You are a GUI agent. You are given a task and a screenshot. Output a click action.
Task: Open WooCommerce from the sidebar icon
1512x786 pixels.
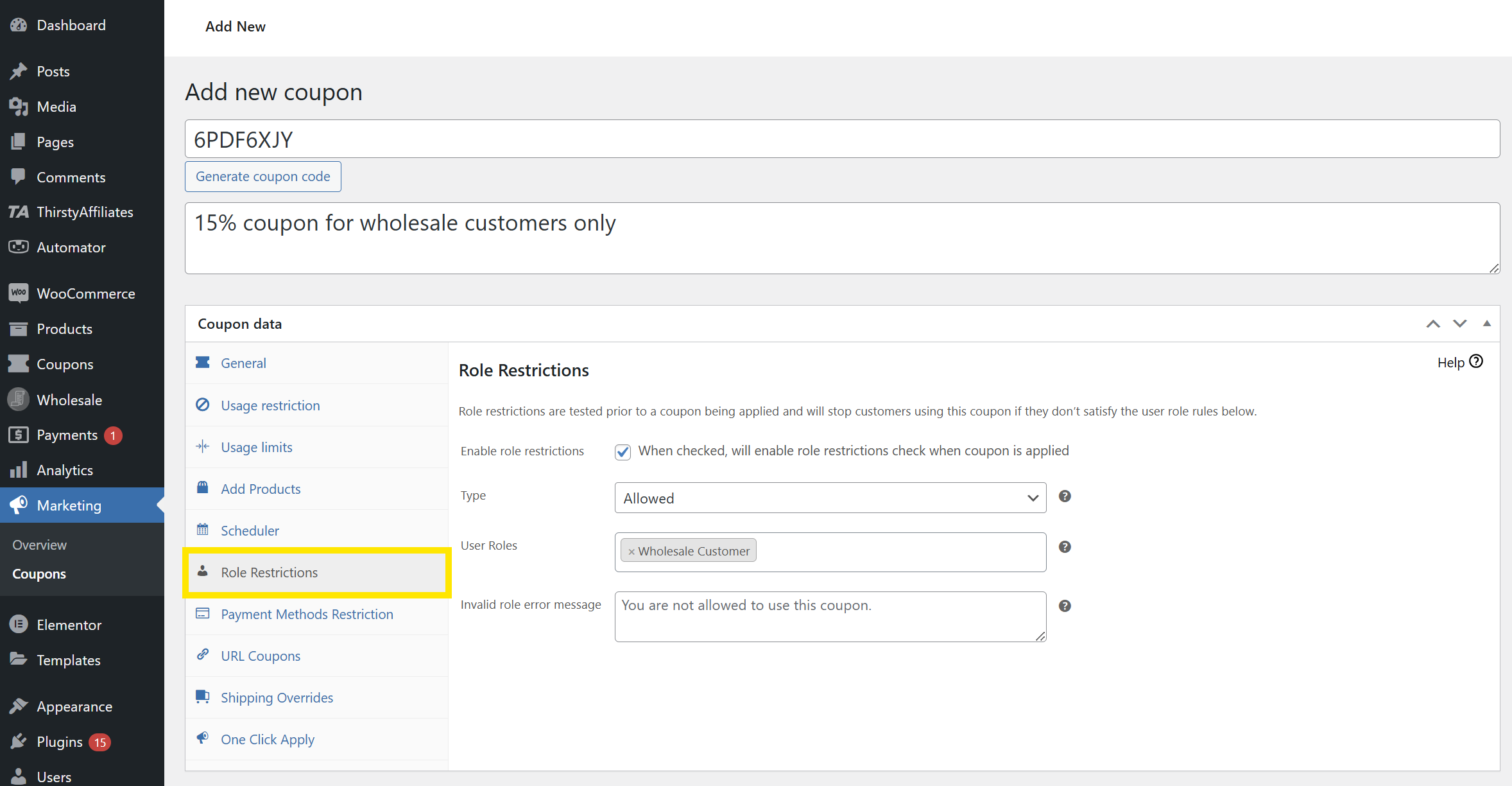pos(19,293)
